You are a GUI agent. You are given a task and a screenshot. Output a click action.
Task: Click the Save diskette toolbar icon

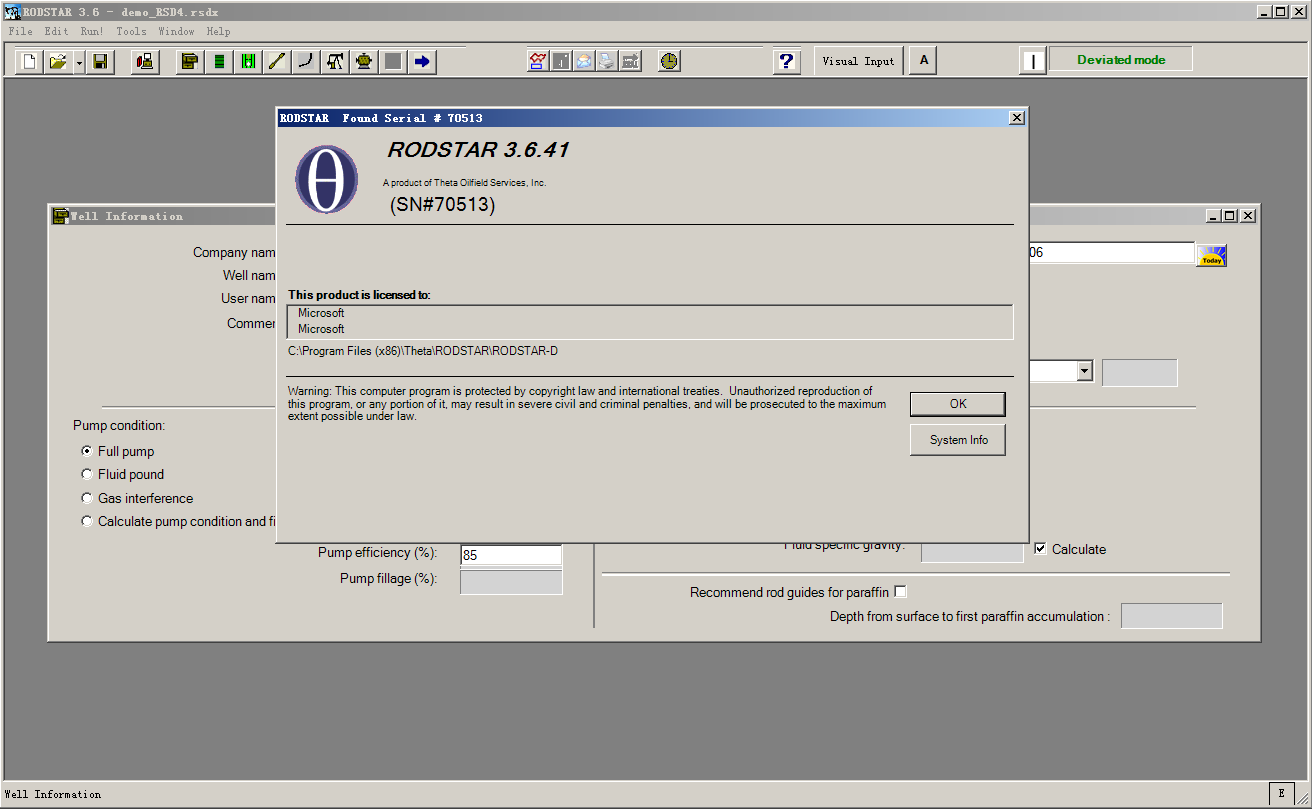pos(100,61)
